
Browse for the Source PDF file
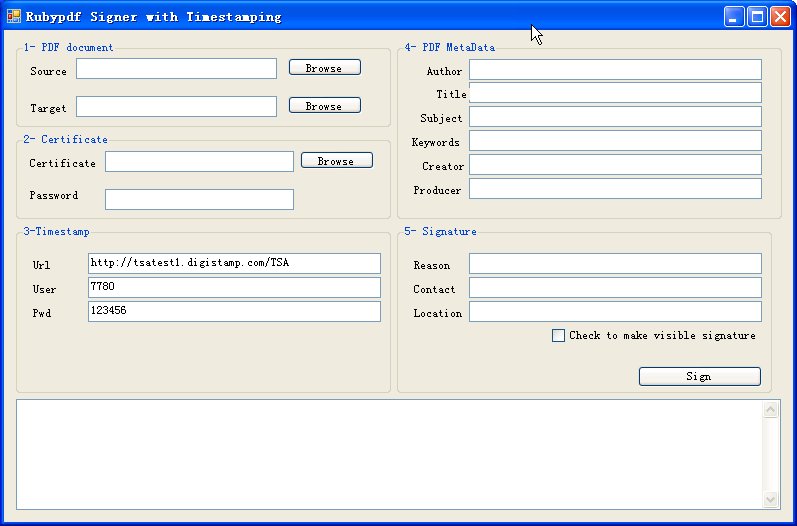click(x=325, y=68)
